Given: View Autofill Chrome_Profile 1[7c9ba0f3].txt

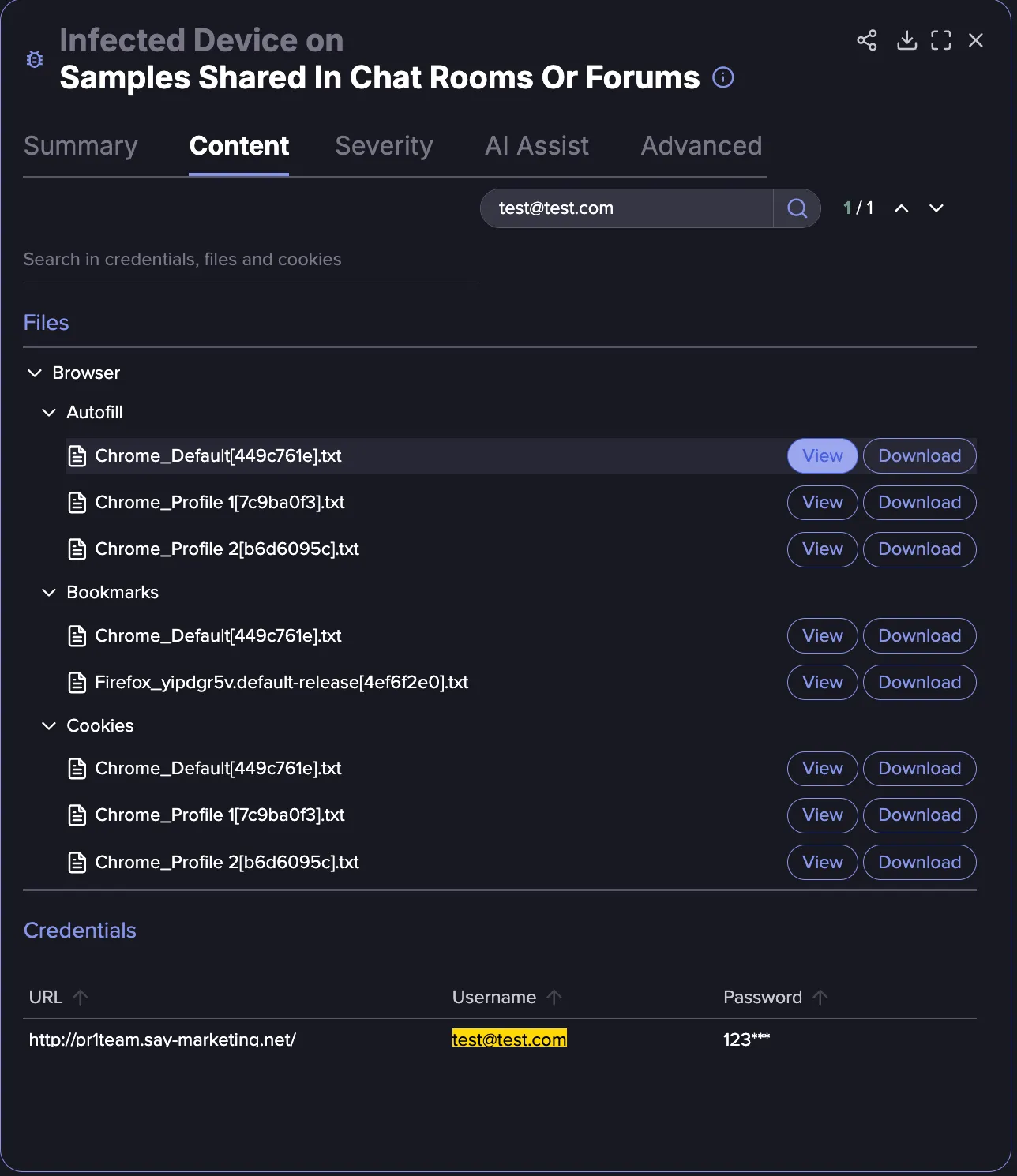Looking at the screenshot, I should pyautogui.click(x=823, y=503).
